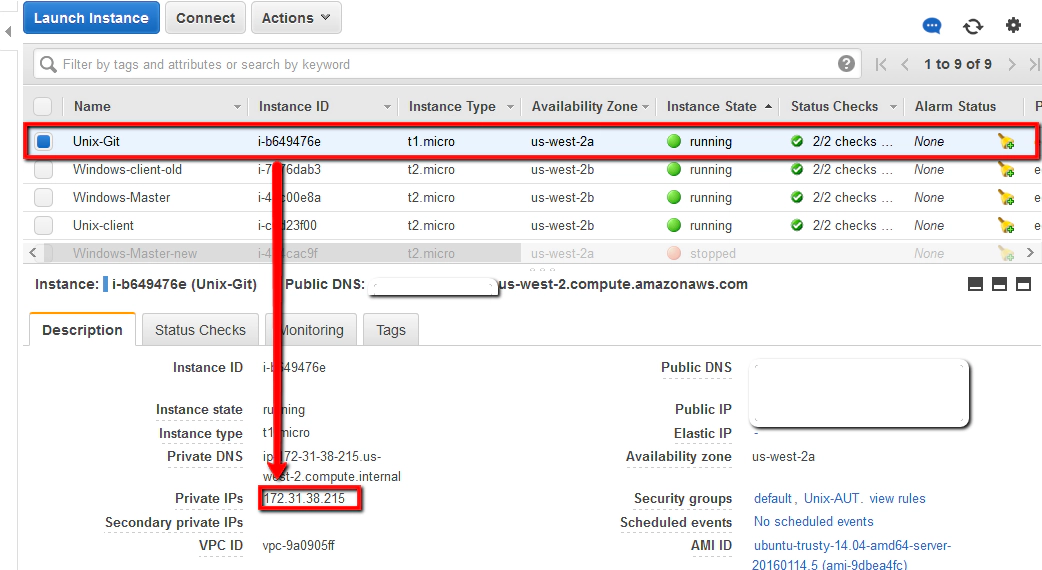The image size is (1042, 570).
Task: Click the alarm icon for Windows-client-old
Action: (x=1006, y=169)
